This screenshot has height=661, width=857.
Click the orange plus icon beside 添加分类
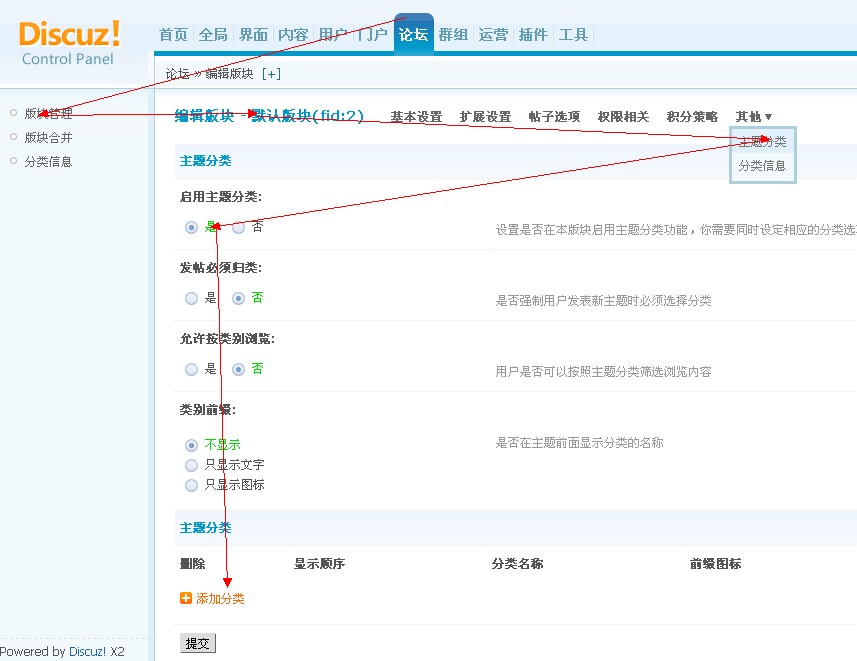(x=186, y=598)
